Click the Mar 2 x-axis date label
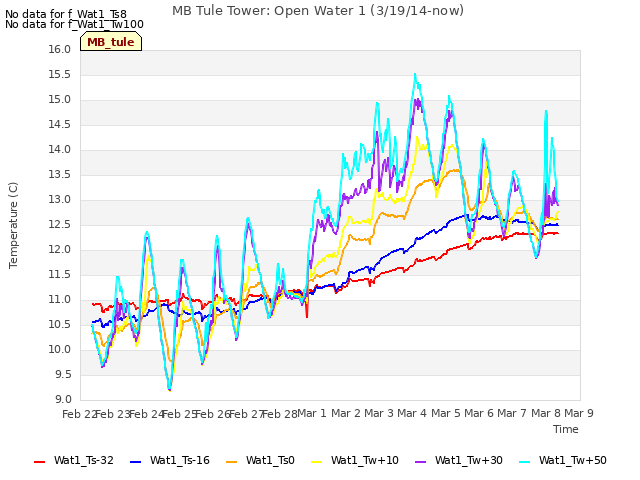This screenshot has height=480, width=640. click(x=346, y=413)
